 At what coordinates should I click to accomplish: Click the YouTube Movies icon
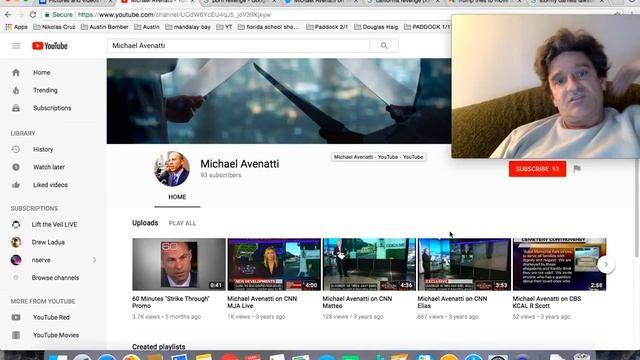16,335
